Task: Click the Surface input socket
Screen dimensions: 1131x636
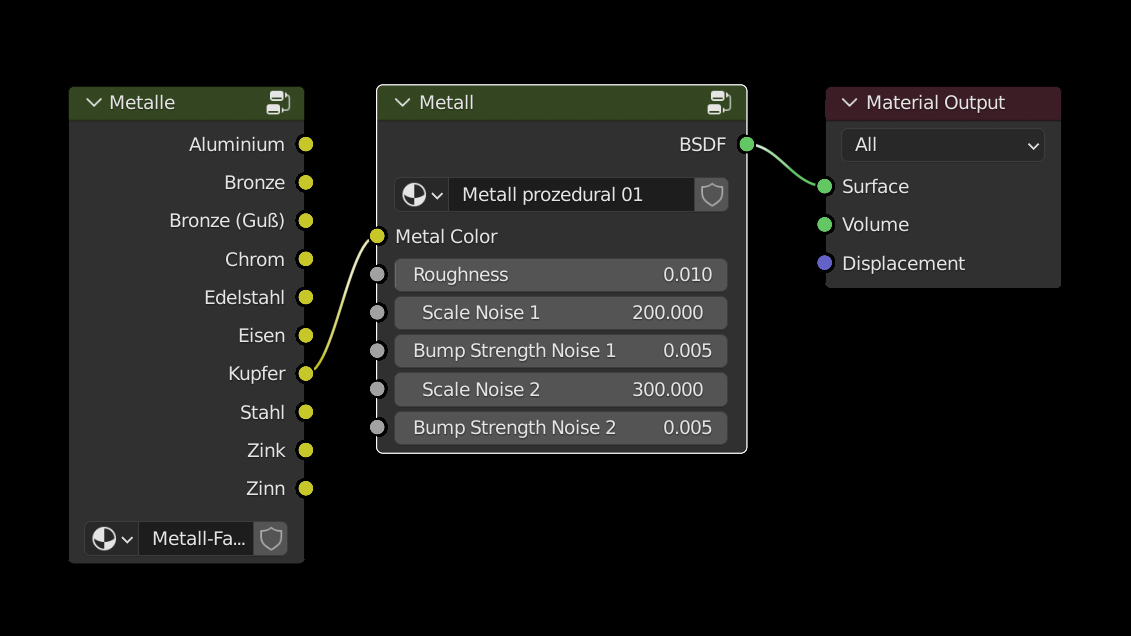Action: coord(825,187)
